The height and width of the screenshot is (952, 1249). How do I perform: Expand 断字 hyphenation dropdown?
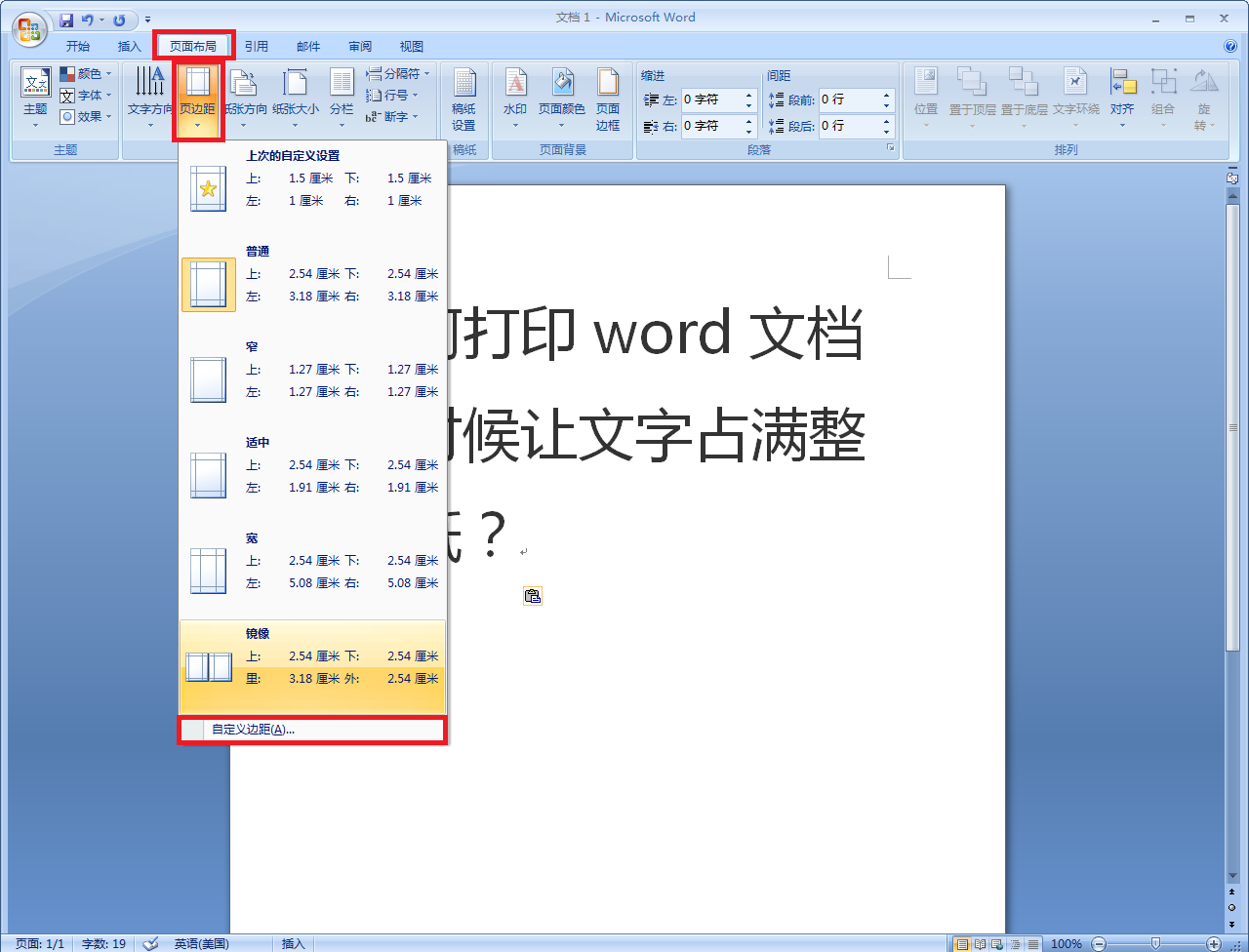(x=392, y=116)
